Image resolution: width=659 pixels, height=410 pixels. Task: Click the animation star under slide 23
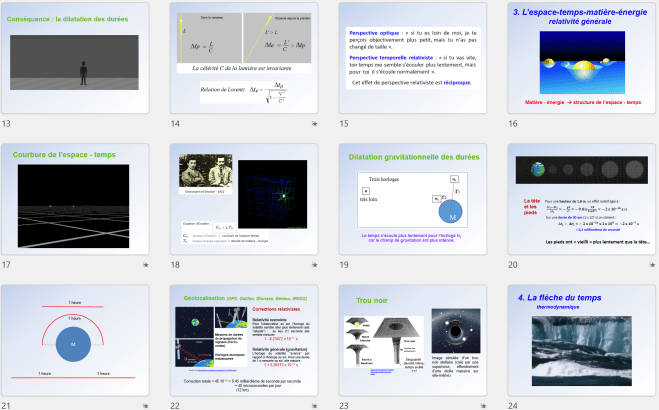484,406
